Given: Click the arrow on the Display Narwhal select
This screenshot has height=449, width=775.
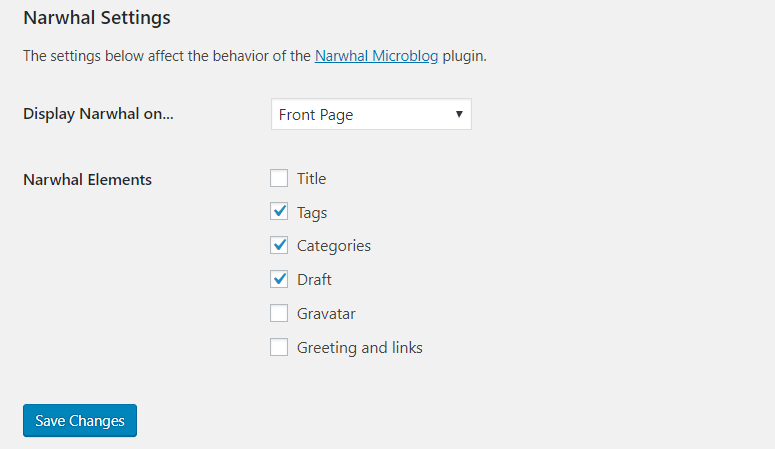Looking at the screenshot, I should point(459,114).
